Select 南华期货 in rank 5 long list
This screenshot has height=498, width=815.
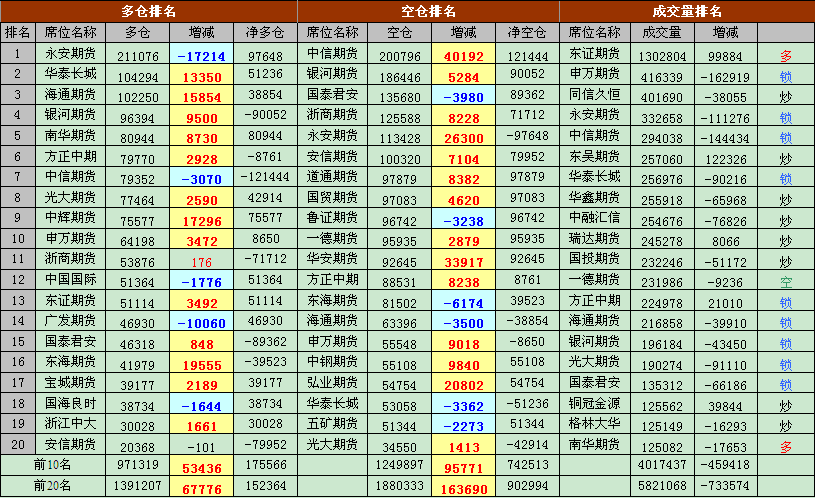click(x=70, y=136)
